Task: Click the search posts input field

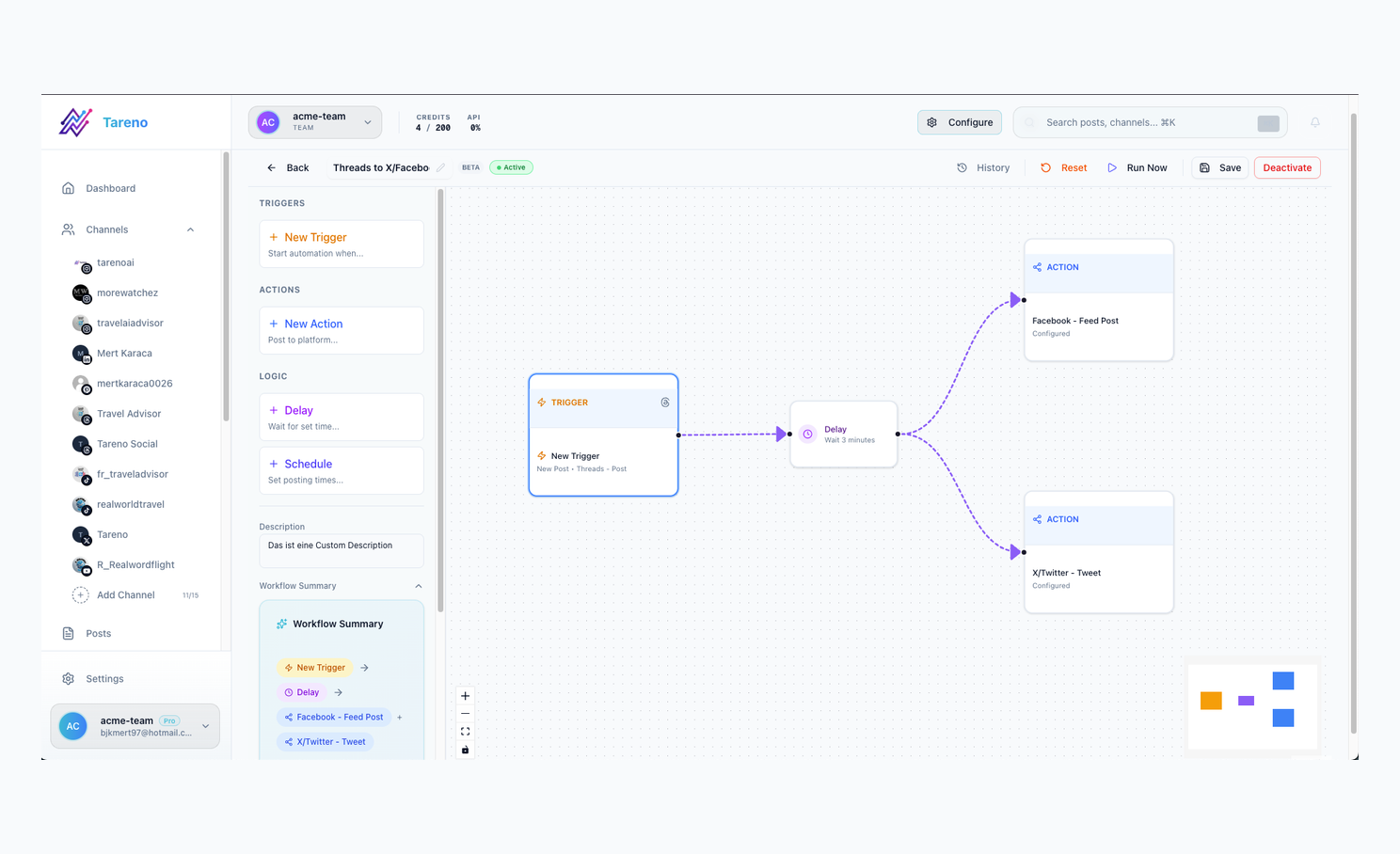Action: 1148,122
